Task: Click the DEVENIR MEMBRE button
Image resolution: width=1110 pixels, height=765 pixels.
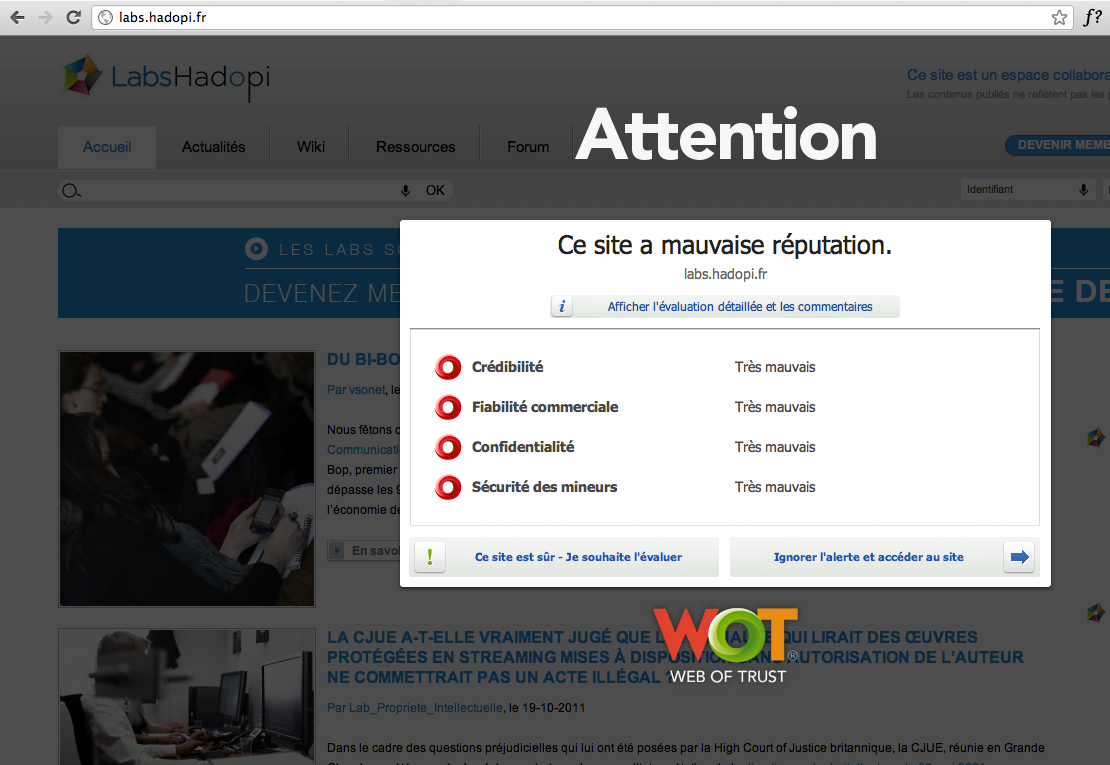Action: [x=1058, y=145]
